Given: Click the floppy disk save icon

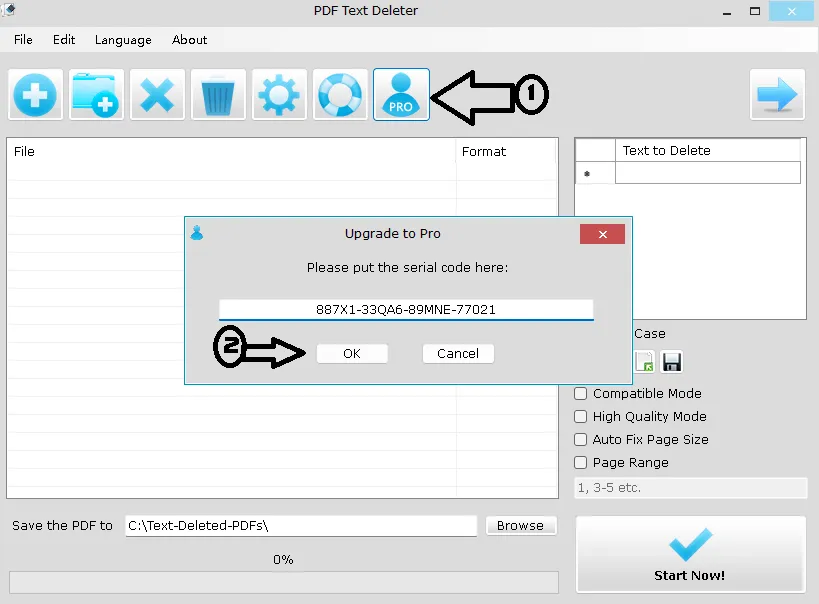Looking at the screenshot, I should pos(672,362).
